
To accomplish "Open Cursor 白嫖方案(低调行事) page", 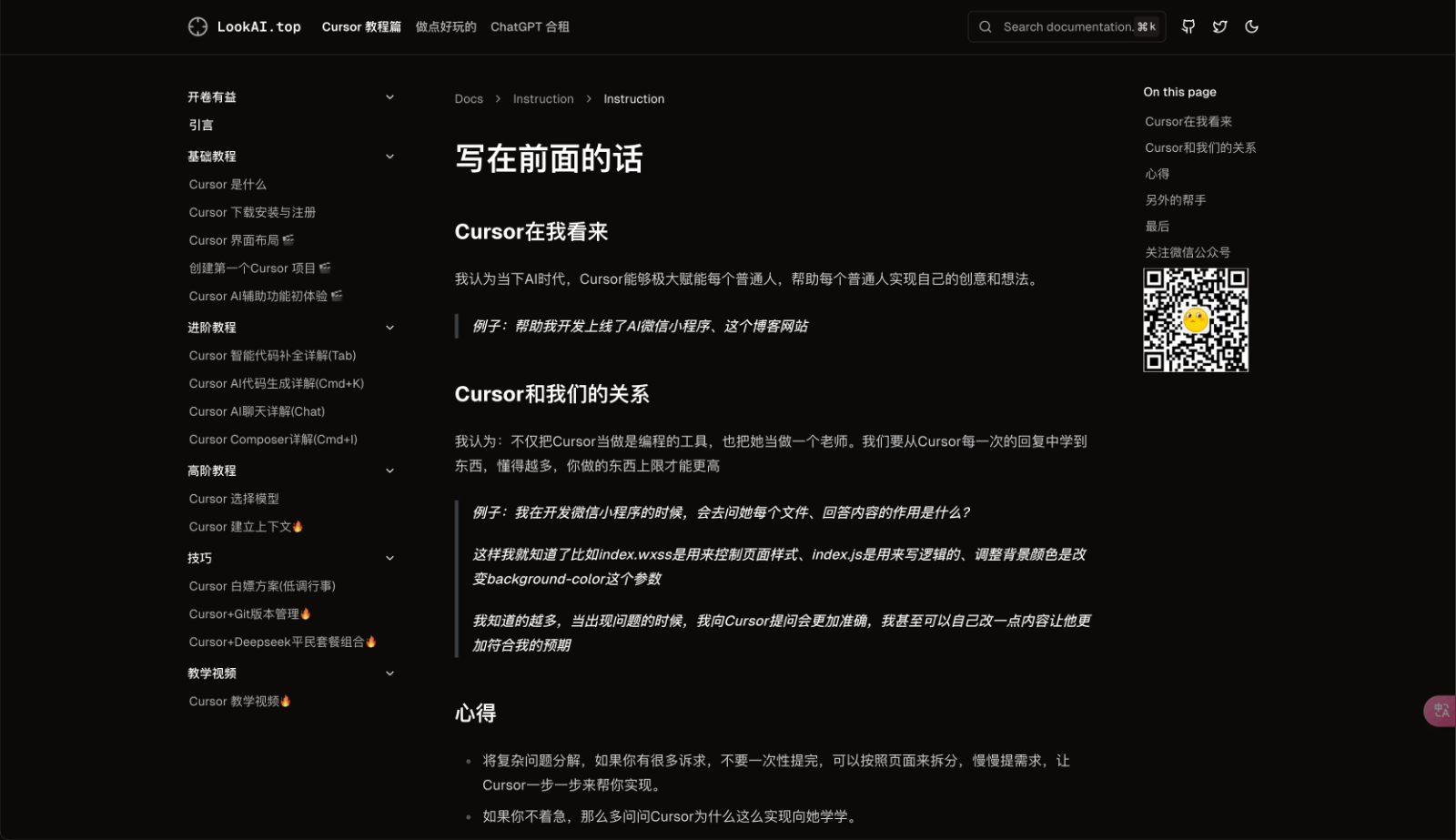I will click(x=262, y=586).
